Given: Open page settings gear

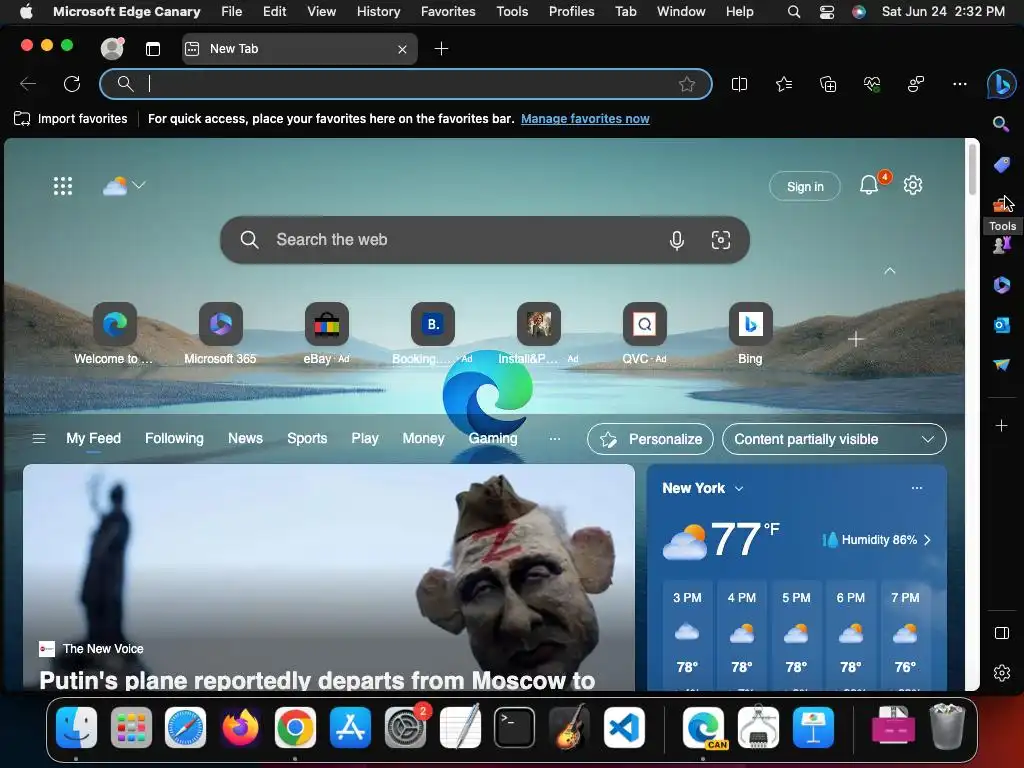Looking at the screenshot, I should (912, 185).
